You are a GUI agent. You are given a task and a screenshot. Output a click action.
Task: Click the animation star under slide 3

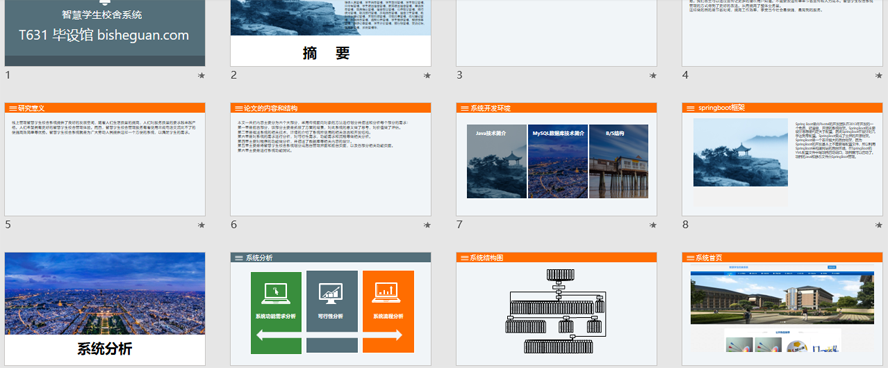653,75
